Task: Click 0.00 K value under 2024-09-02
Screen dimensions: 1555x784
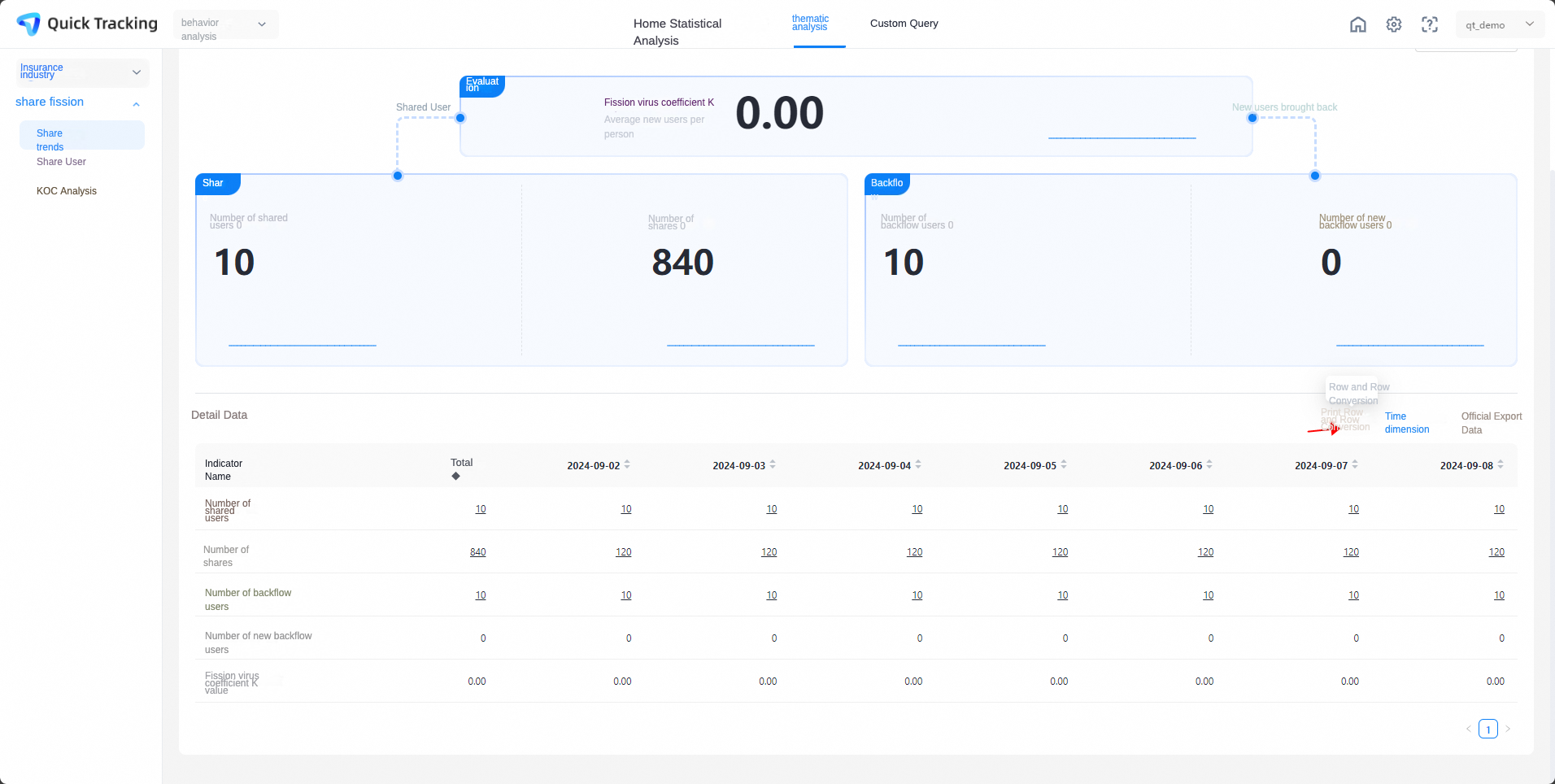Action: 623,682
